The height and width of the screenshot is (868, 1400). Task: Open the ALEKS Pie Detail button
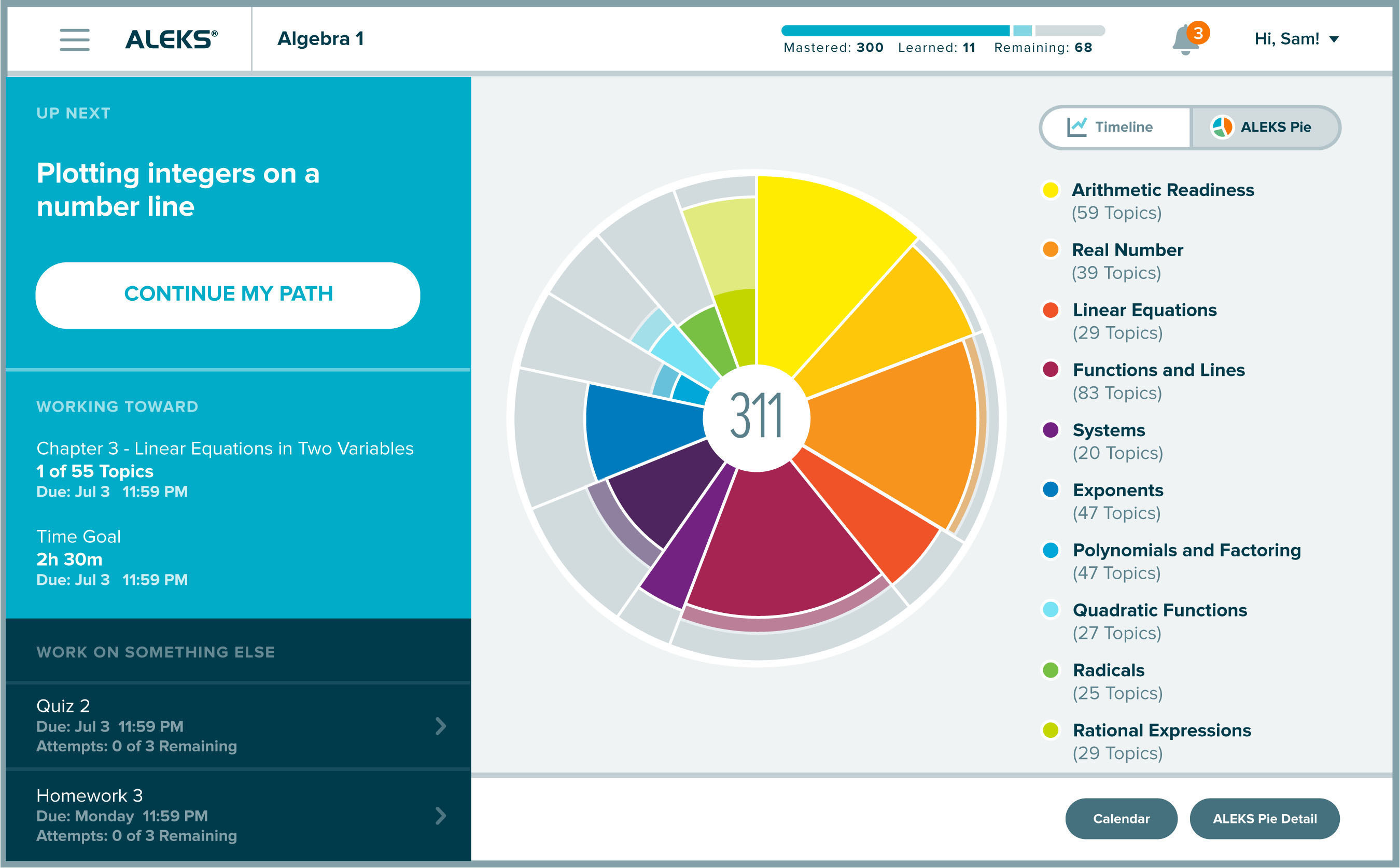coord(1264,819)
